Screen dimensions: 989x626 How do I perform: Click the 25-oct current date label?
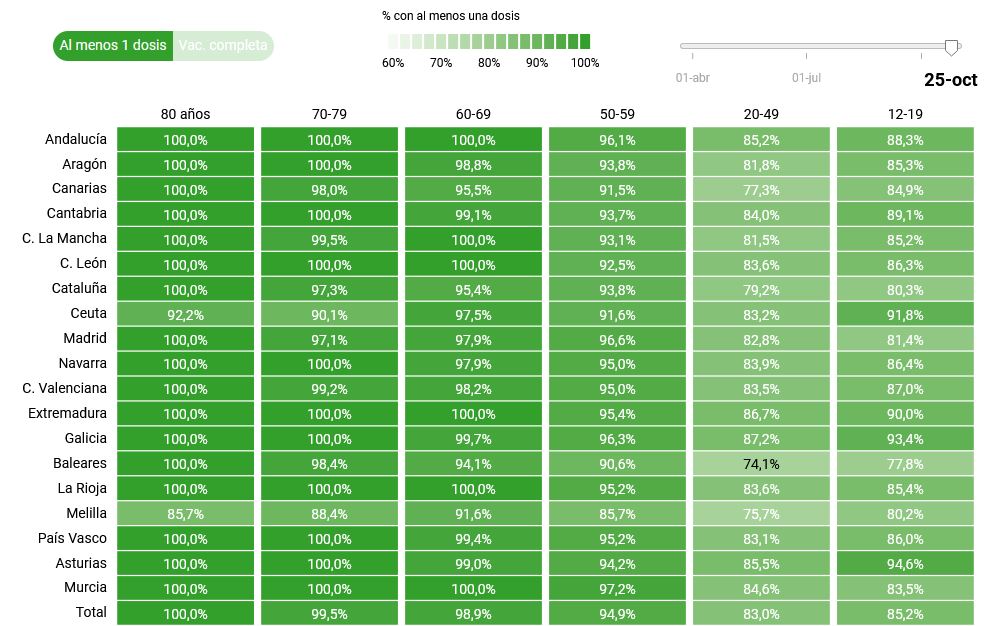[x=950, y=80]
